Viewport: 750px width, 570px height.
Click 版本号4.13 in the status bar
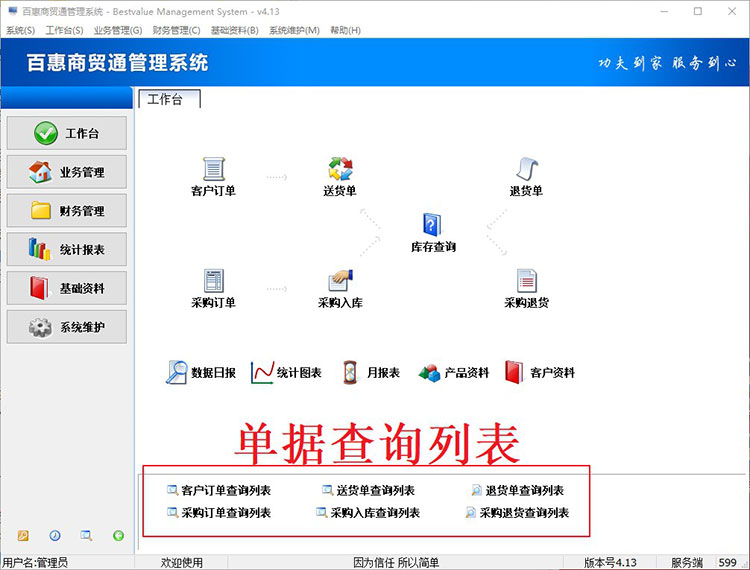tap(610, 563)
